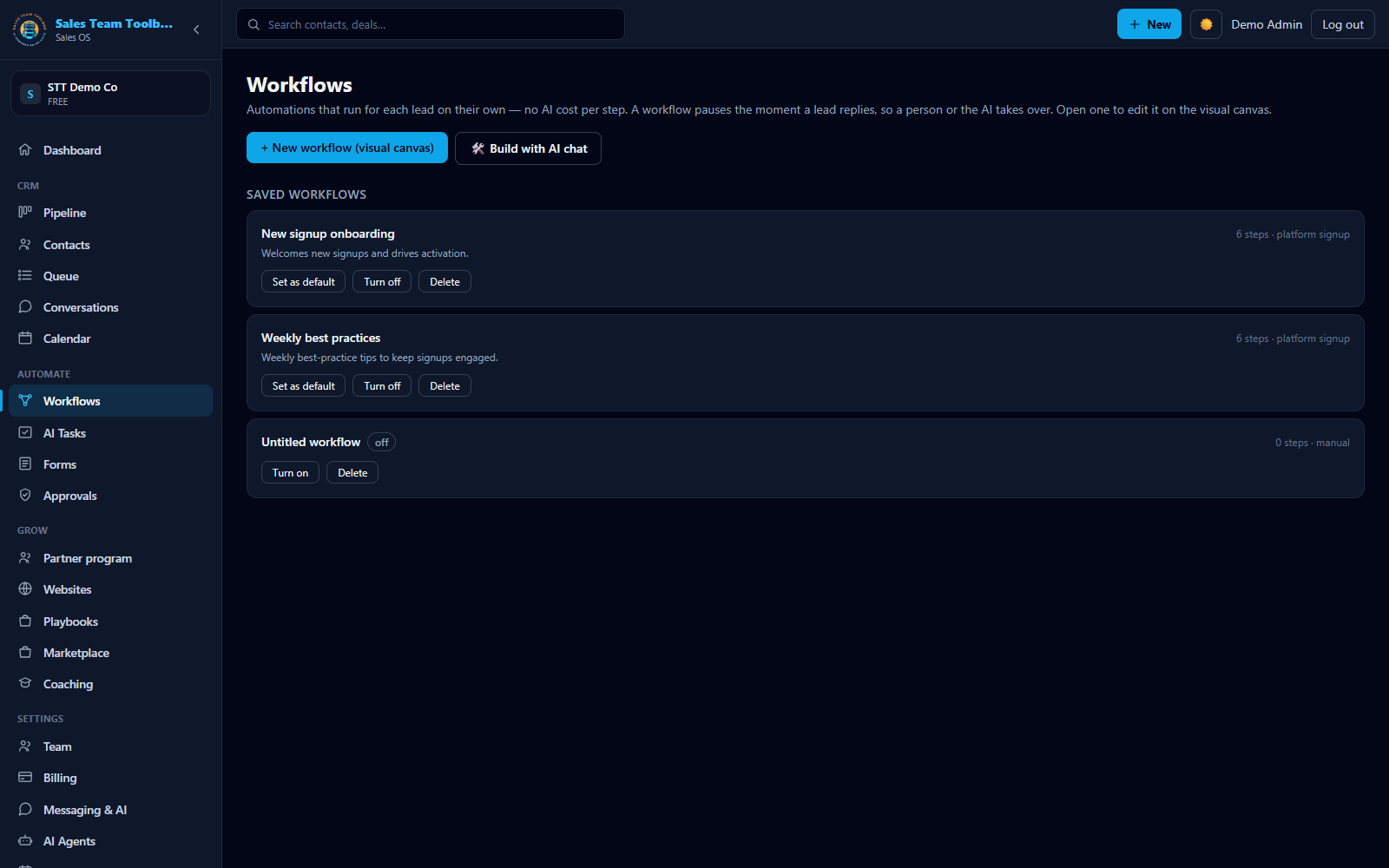Click the Forms document icon
Screen dimensions: 1389x868
[25, 464]
